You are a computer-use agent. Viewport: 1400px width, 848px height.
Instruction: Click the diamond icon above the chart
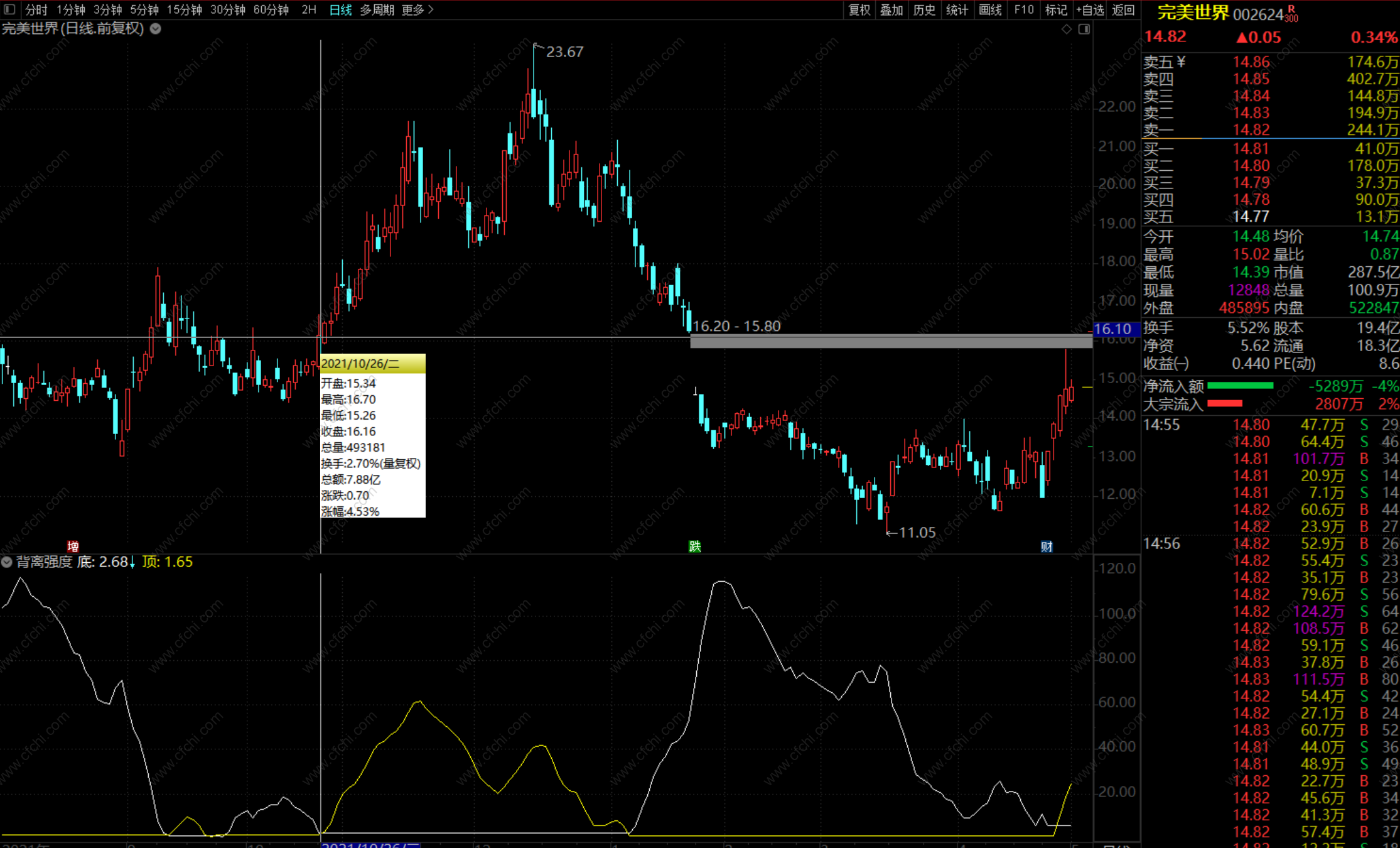[1066, 29]
